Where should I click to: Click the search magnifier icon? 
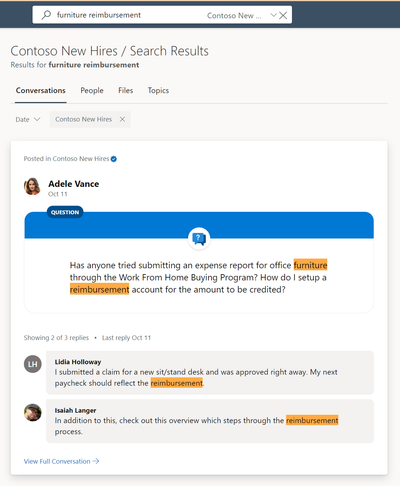[x=46, y=15]
